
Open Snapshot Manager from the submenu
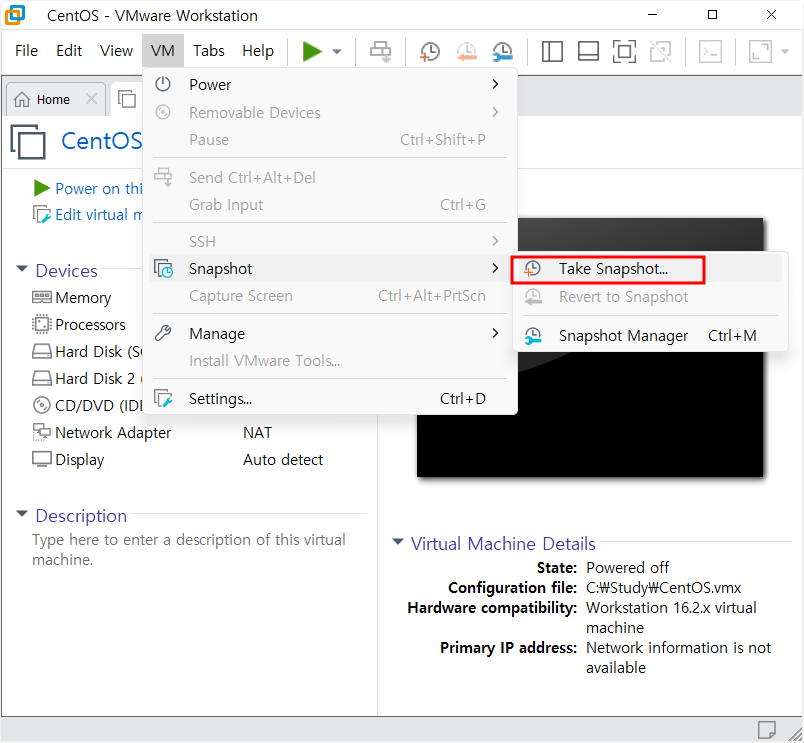click(x=650, y=336)
